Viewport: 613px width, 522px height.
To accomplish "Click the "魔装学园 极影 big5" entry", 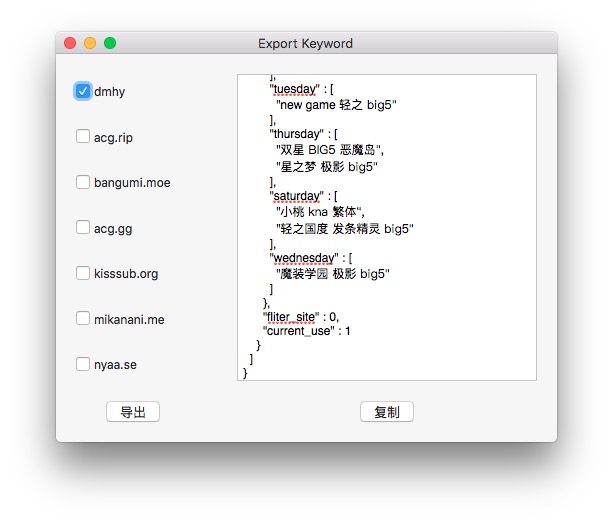I will tap(333, 274).
